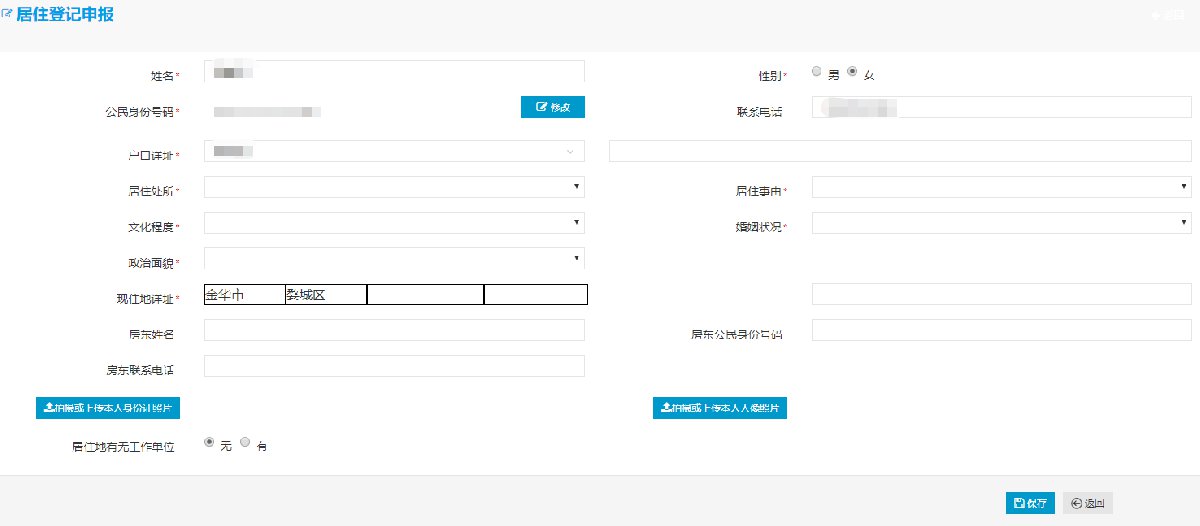This screenshot has height=526, width=1200.
Task: Select 有 for work unit at residence
Action: [245, 441]
